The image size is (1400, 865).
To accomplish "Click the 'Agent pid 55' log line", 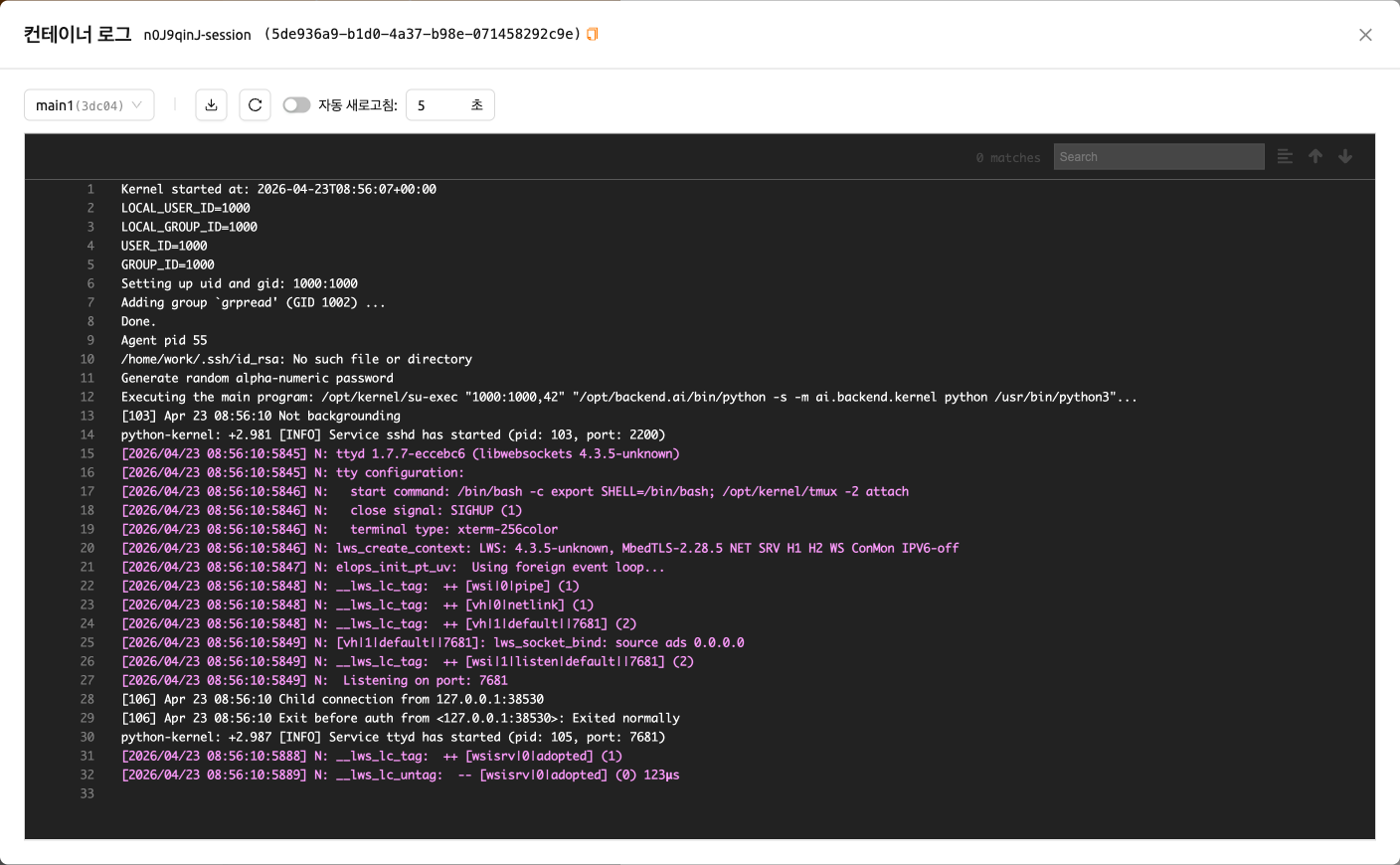I will pos(164,340).
